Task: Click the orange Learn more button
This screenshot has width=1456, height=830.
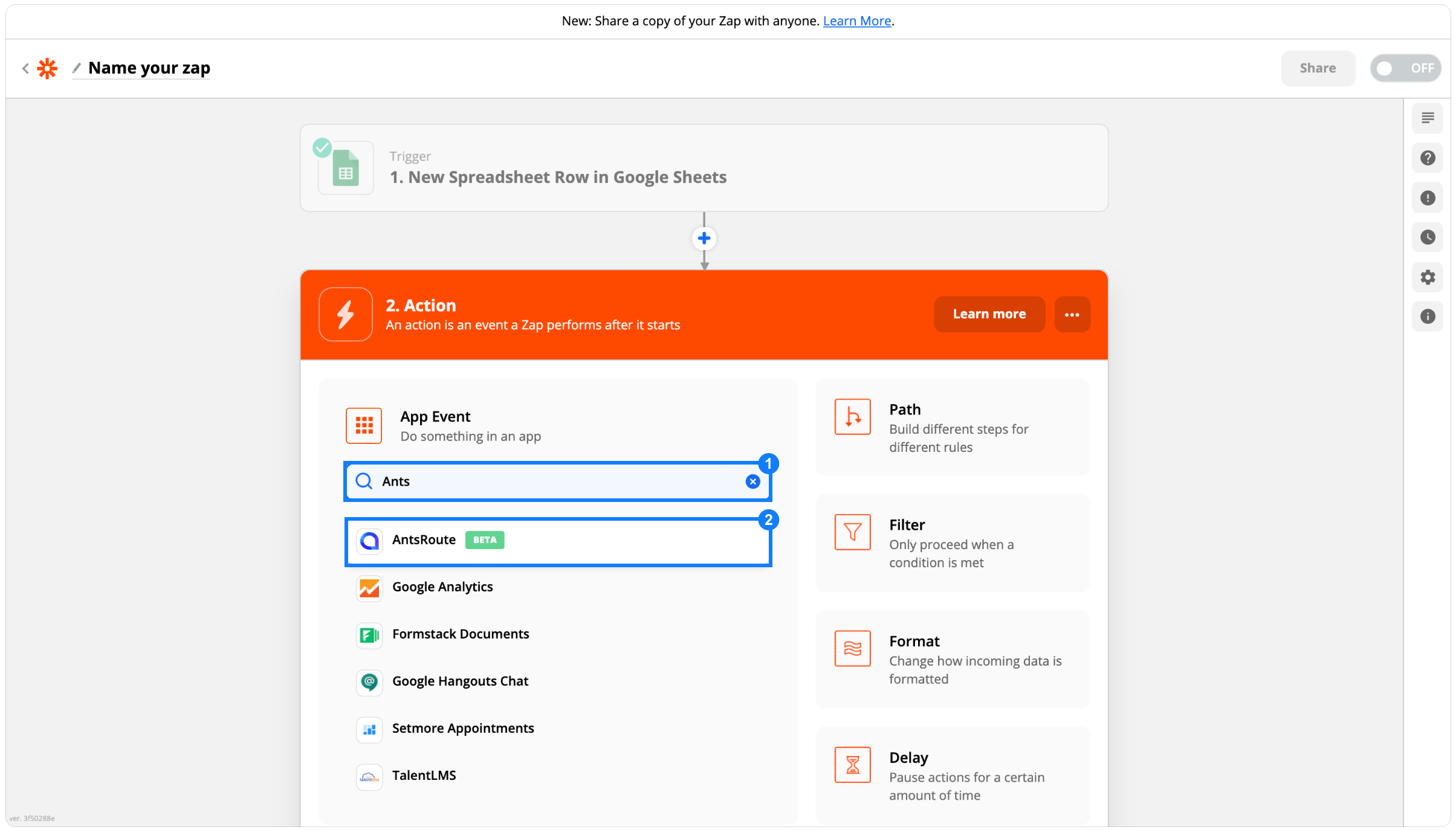Action: (x=989, y=314)
